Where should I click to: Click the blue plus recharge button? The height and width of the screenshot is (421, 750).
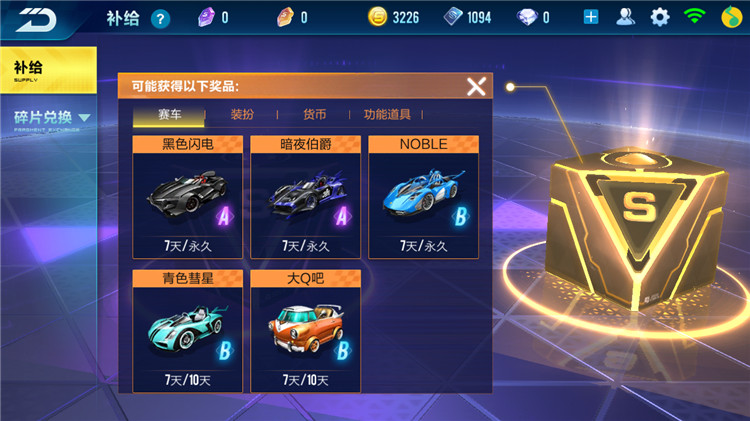pyautogui.click(x=591, y=17)
